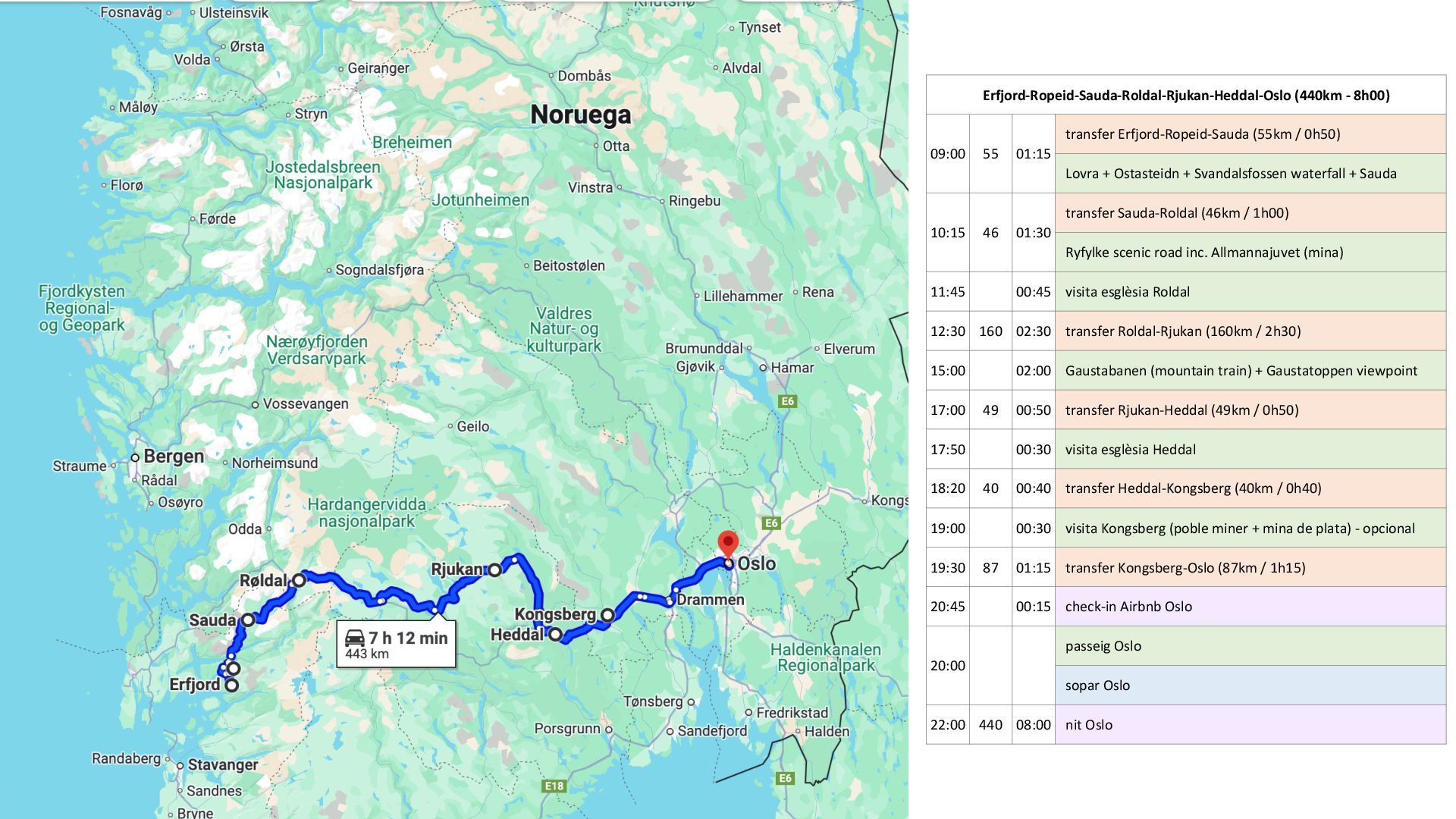Select the 440 total kilometers cell
This screenshot has height=819, width=1456.
tap(990, 725)
